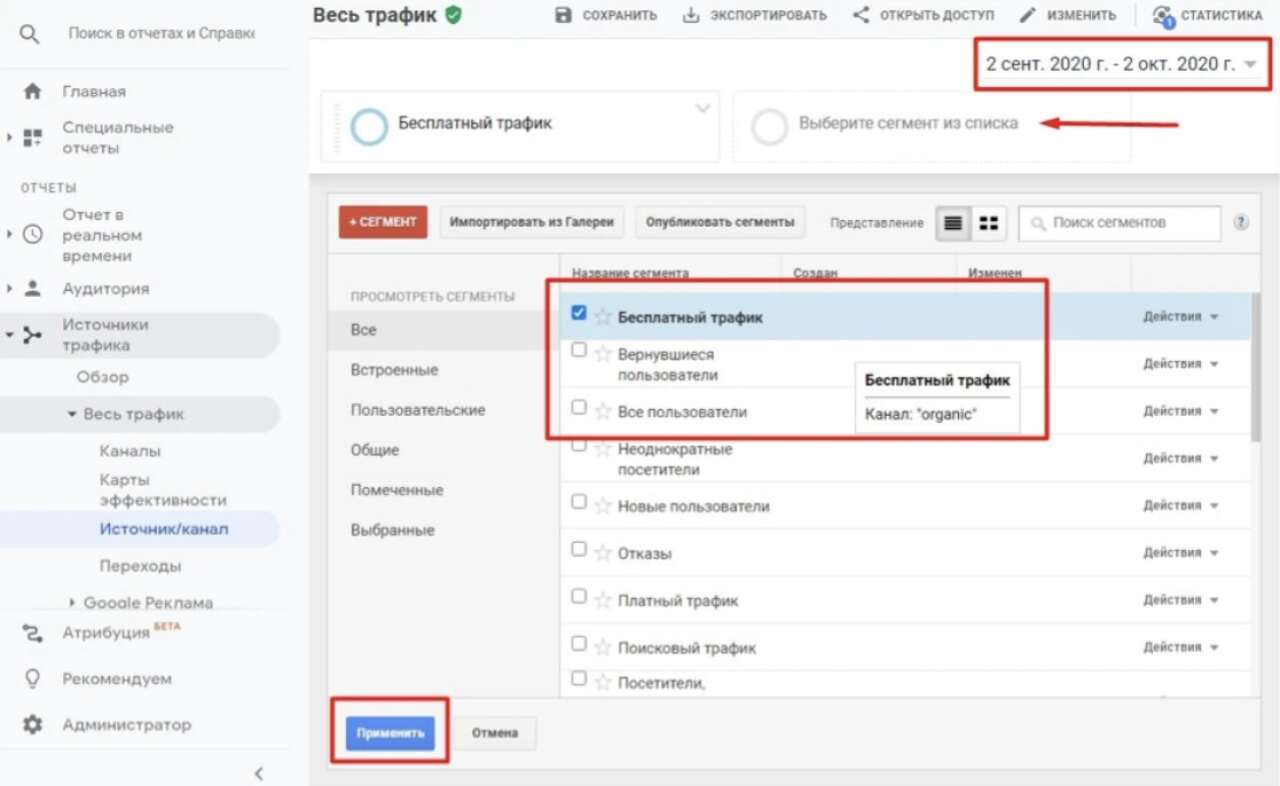
Task: Expand the Аудитория section in sidebar
Action: 10,289
